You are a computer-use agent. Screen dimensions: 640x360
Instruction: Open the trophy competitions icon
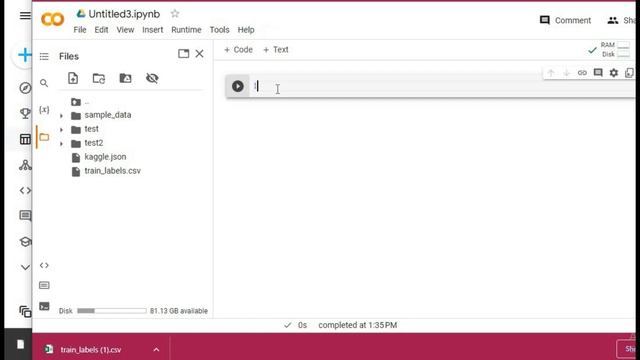pyautogui.click(x=25, y=113)
